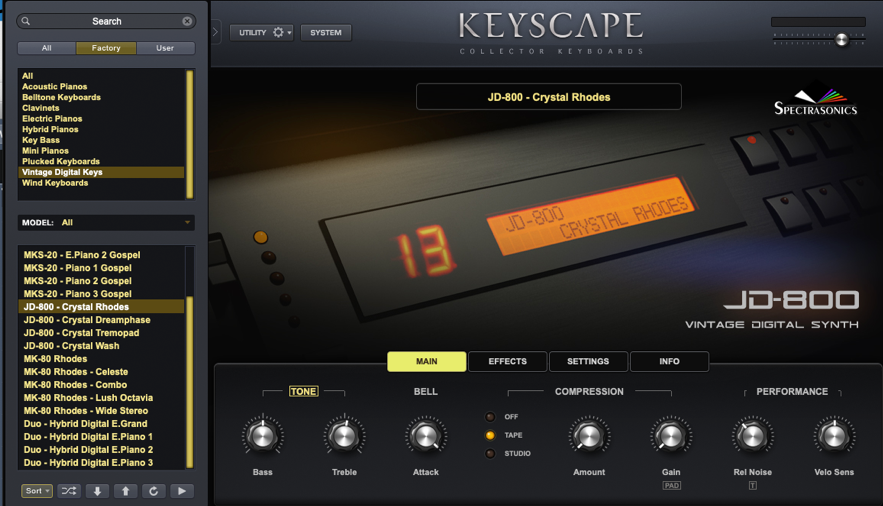Adjust the Bass knob
The image size is (883, 506).
pyautogui.click(x=262, y=436)
